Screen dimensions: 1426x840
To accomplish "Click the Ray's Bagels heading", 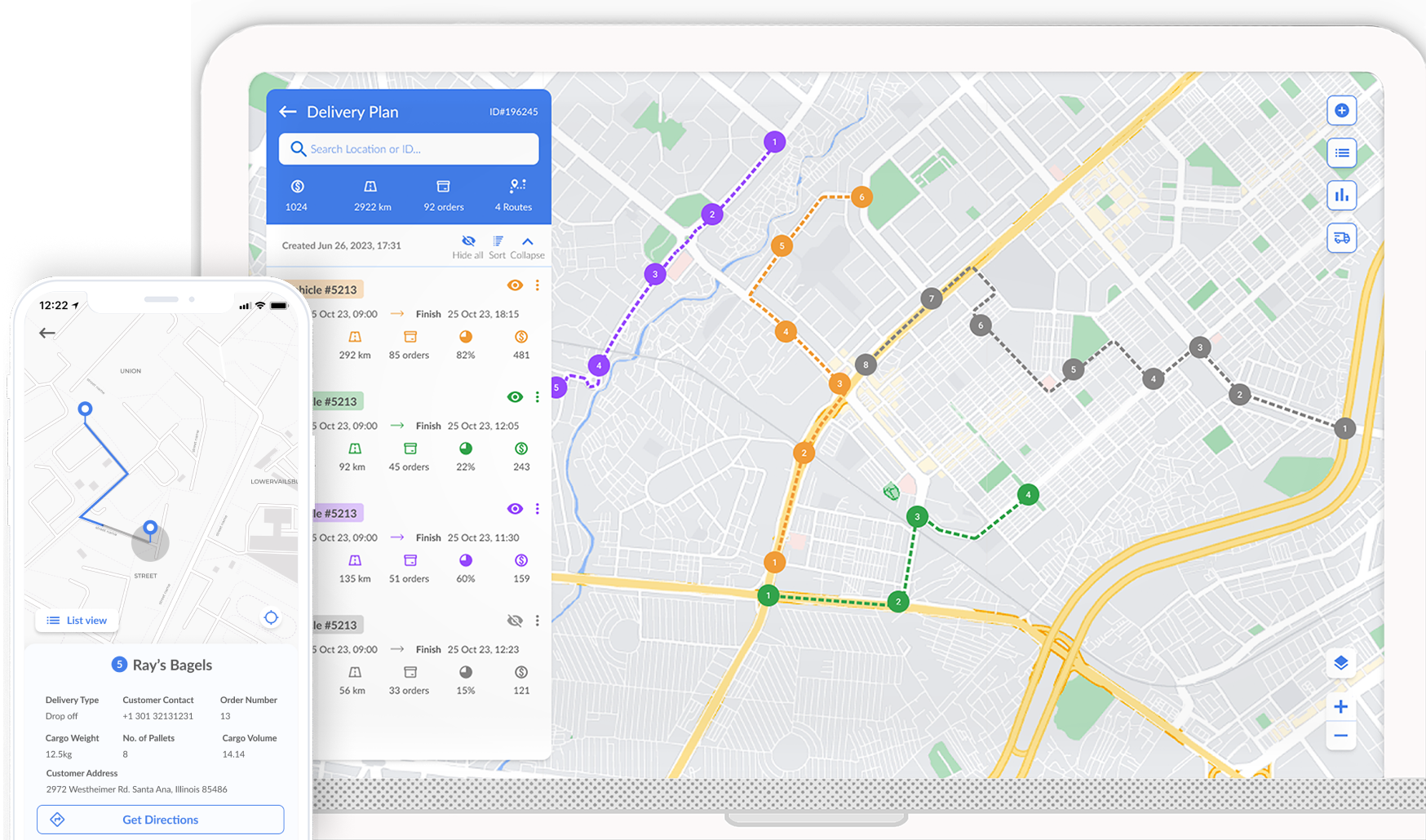I will 172,665.
